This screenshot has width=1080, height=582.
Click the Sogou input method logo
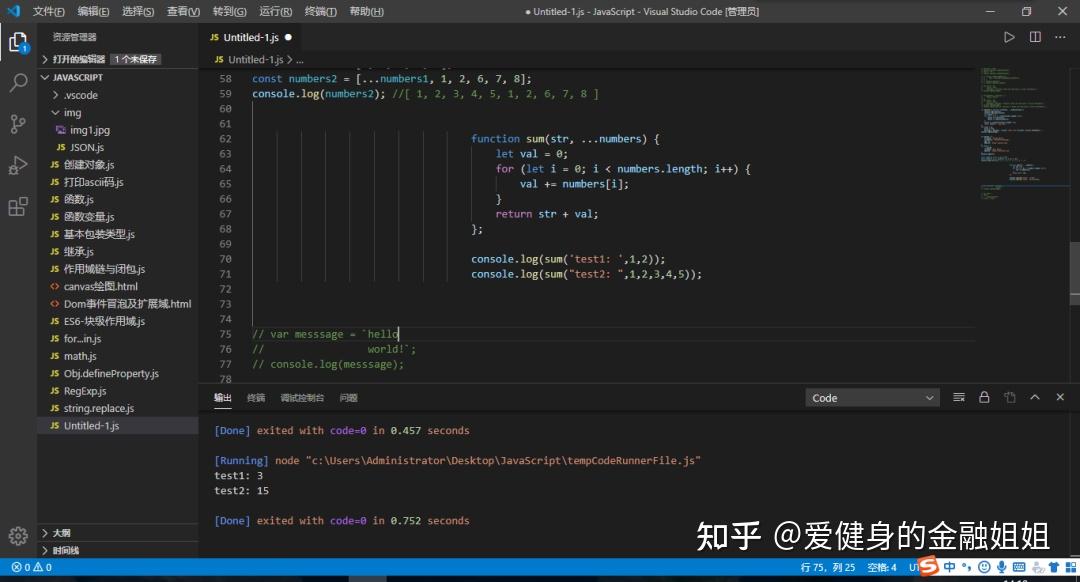[x=928, y=566]
